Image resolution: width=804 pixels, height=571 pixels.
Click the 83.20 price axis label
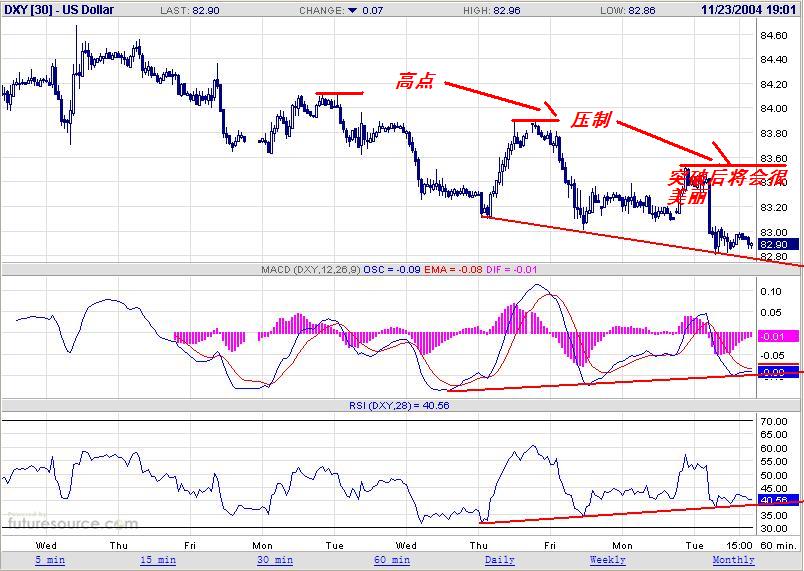click(773, 208)
